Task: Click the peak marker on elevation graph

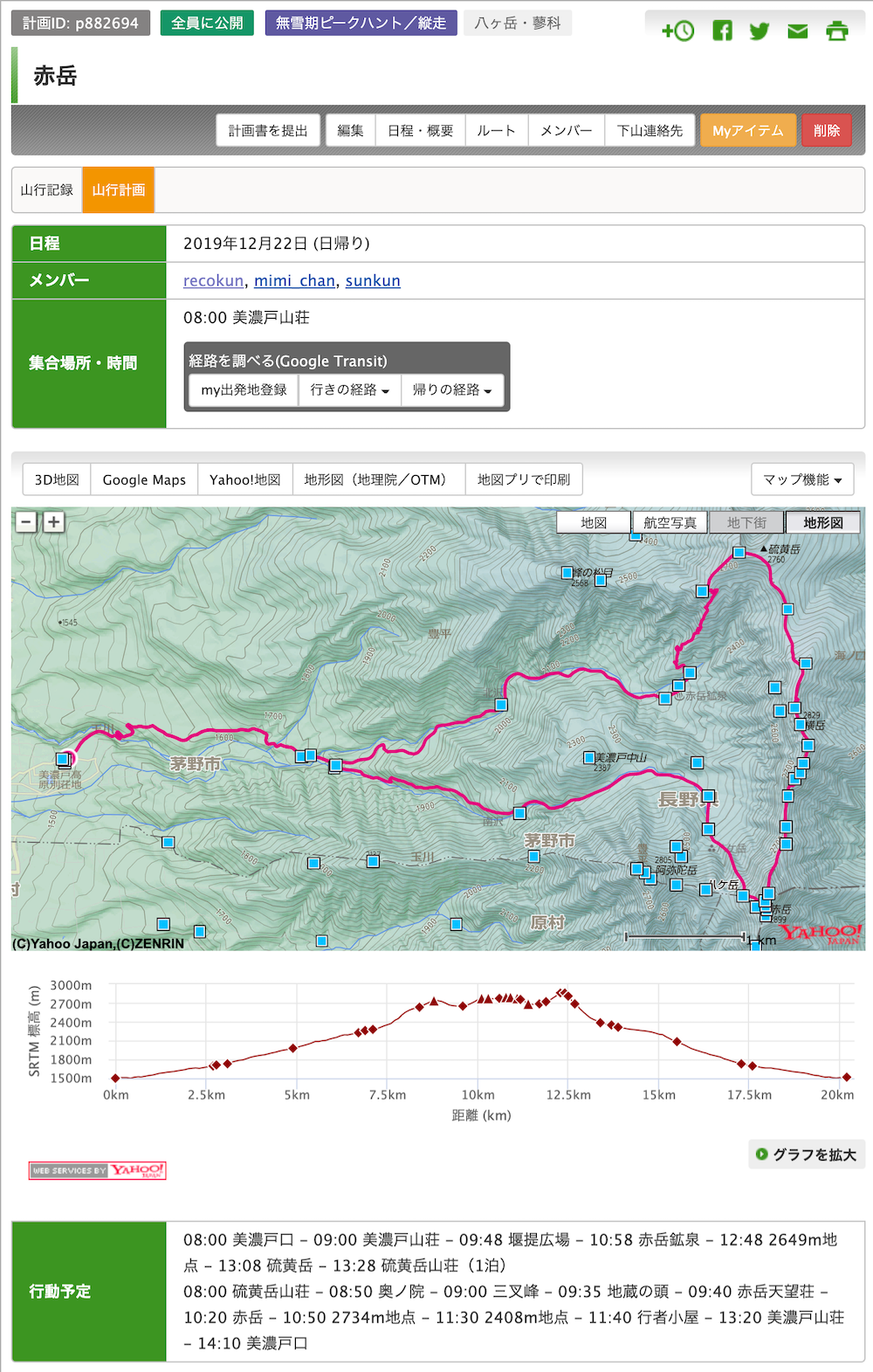Action: (x=562, y=992)
